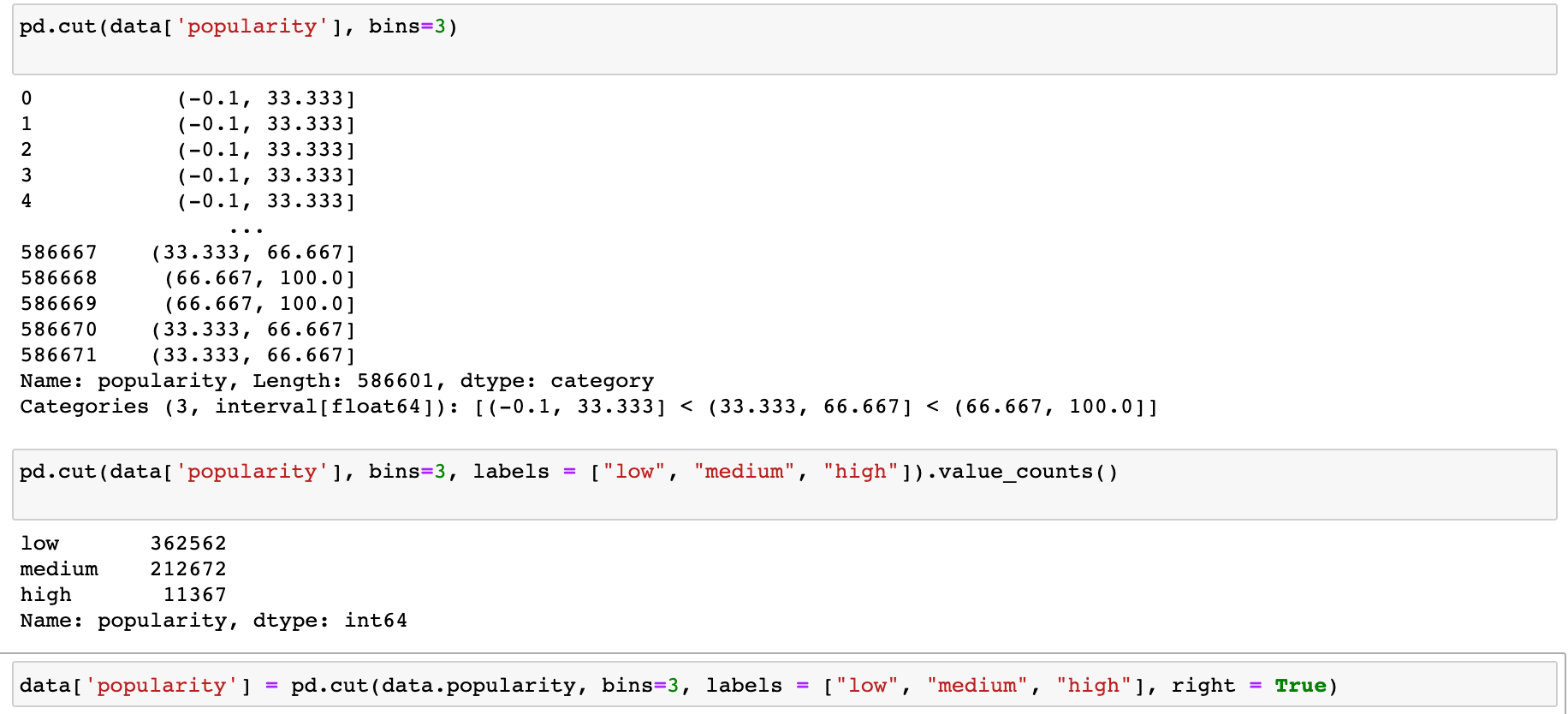Click the value_counts() call in second cell
This screenshot has width=1568, height=714.
pyautogui.click(x=1027, y=472)
